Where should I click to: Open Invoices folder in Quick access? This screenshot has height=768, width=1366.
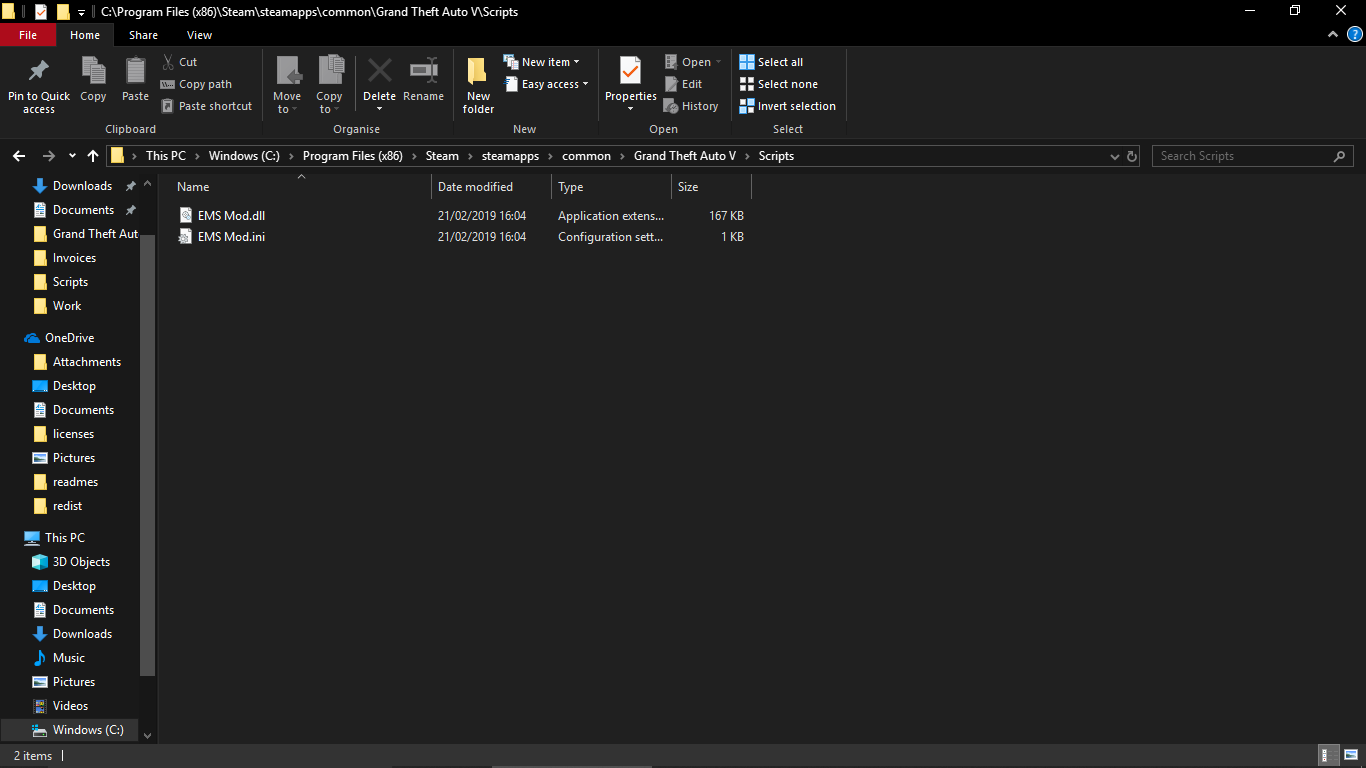pyautogui.click(x=74, y=258)
